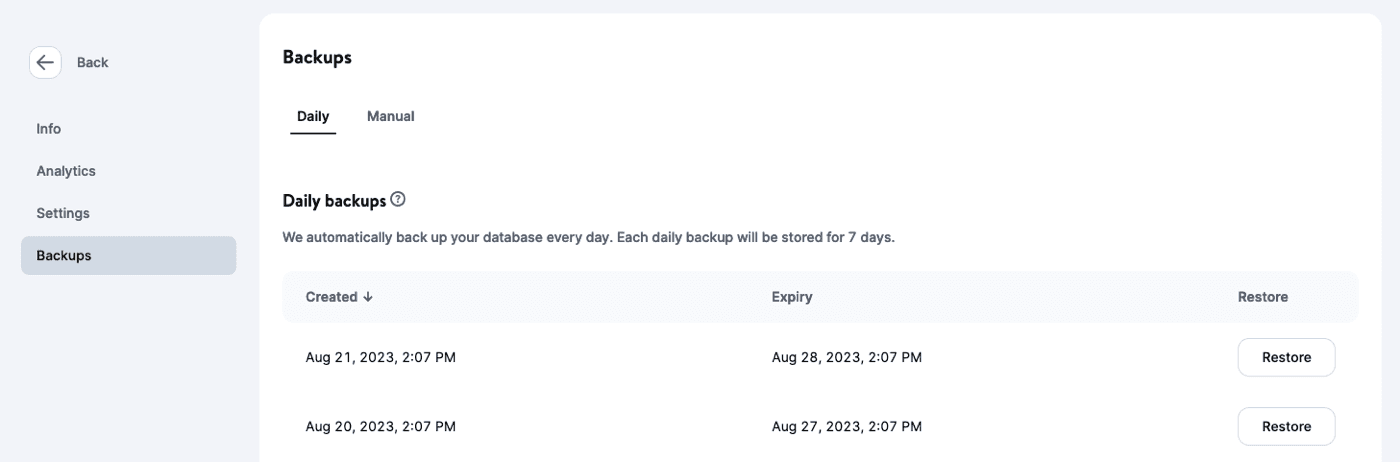Click the sort arrow next to Created
Viewport: 1400px width, 462px height.
pyautogui.click(x=368, y=297)
